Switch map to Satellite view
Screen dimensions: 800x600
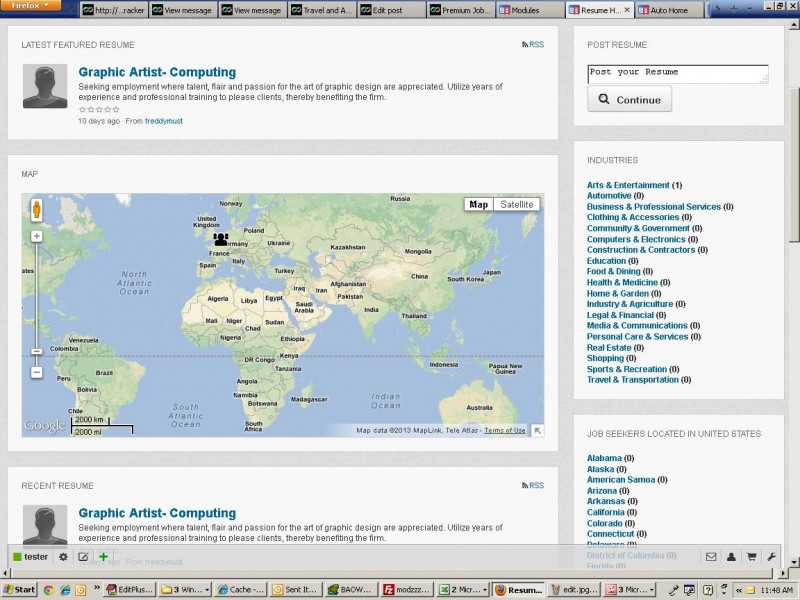516,204
